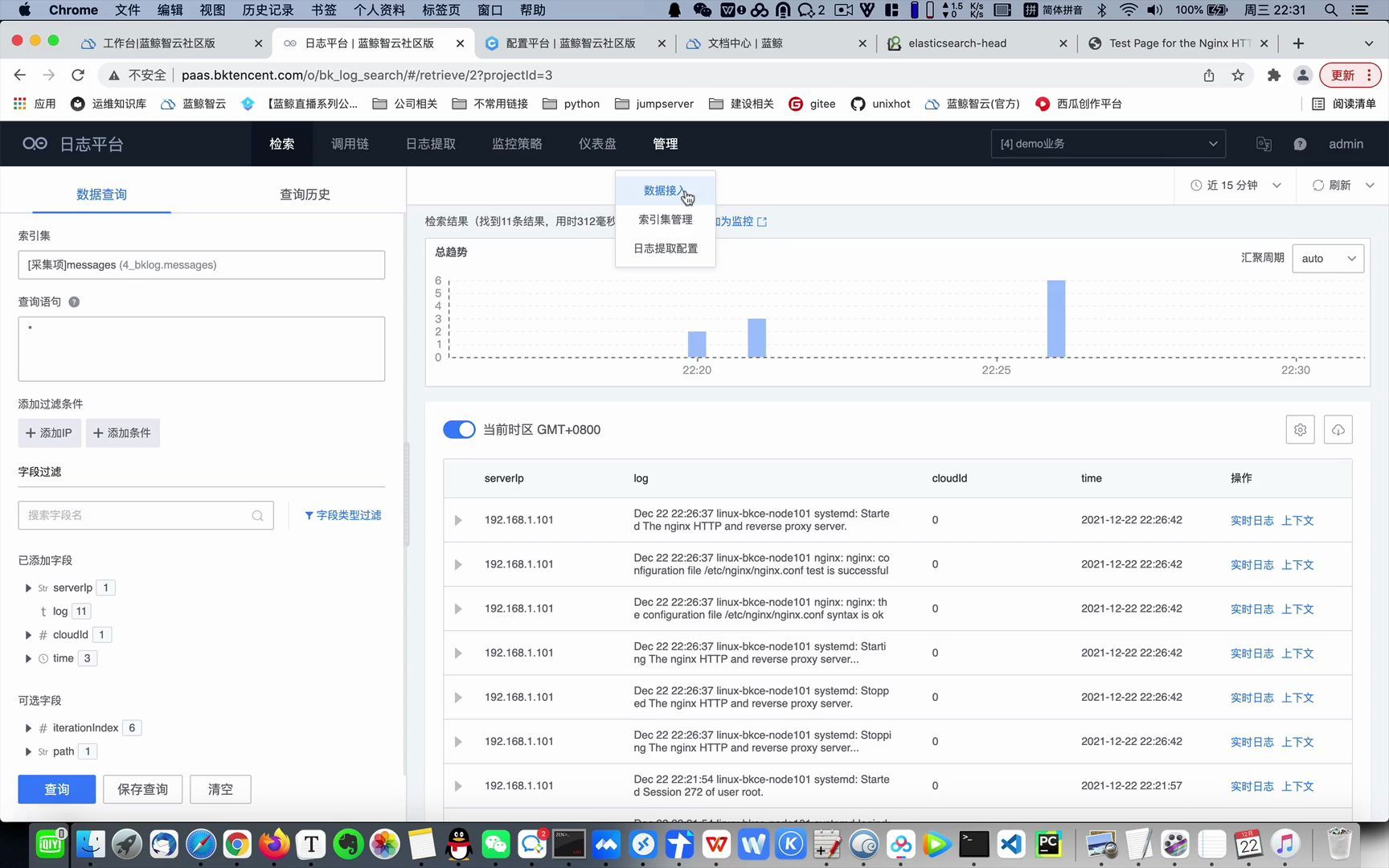Expand the path optional field
1389x868 pixels.
[x=28, y=751]
